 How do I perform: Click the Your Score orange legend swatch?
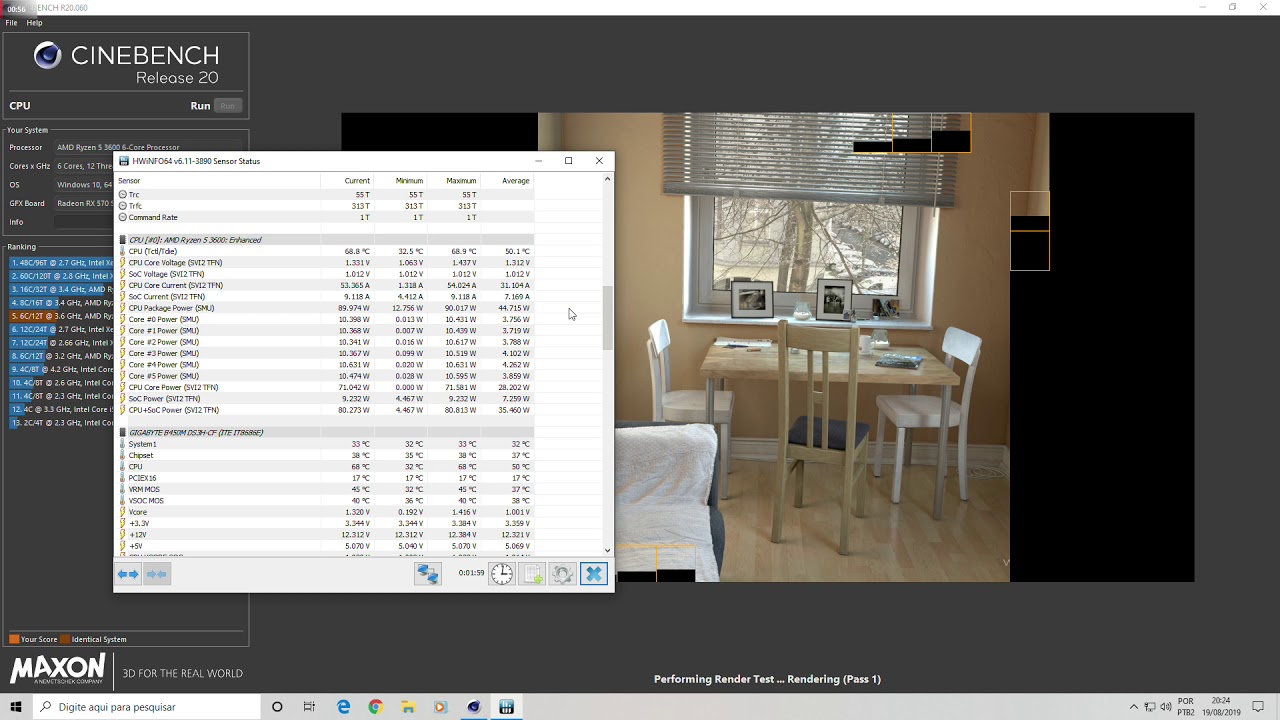(14, 639)
